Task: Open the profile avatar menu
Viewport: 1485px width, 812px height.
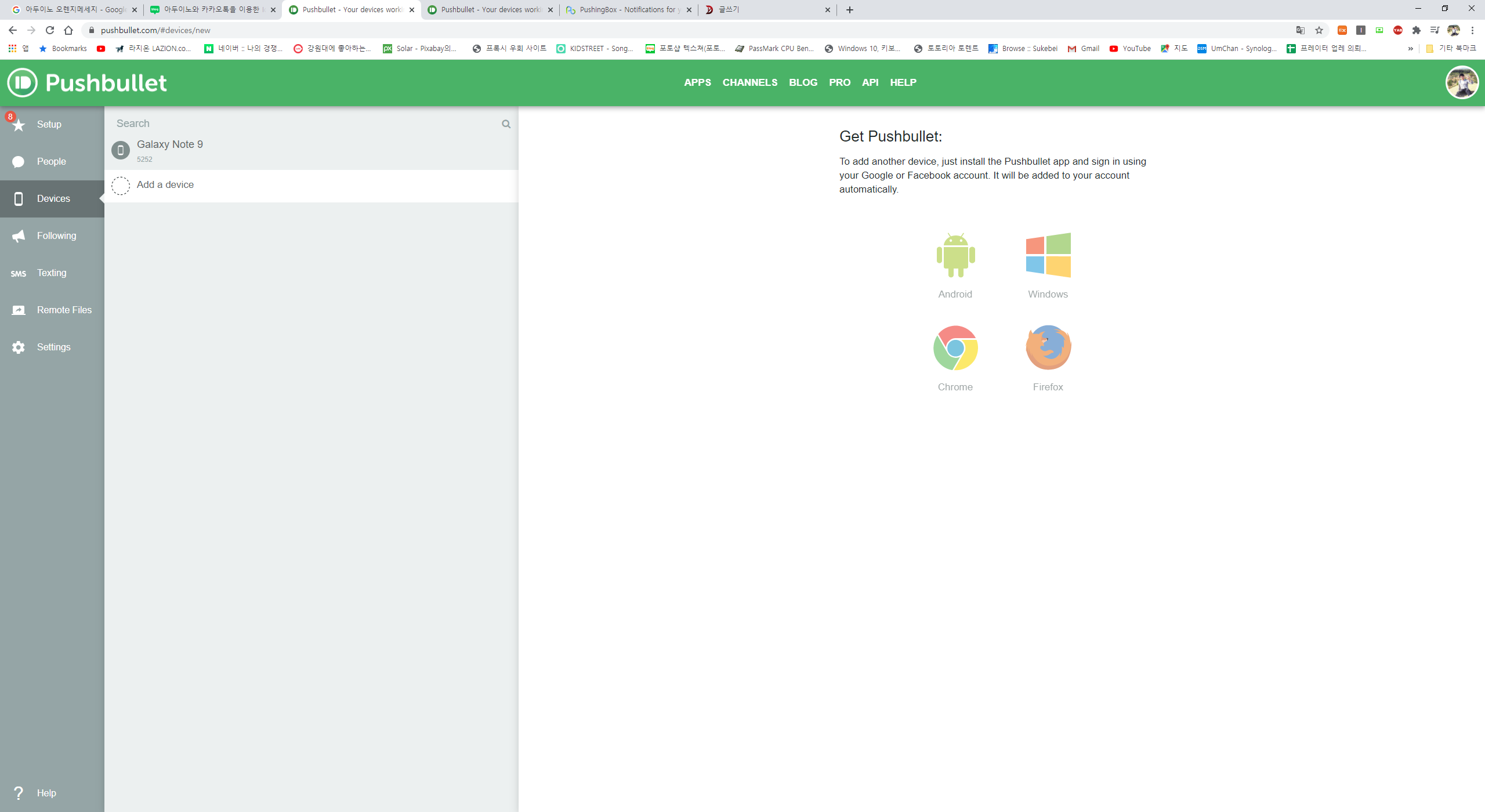Action: 1461,82
